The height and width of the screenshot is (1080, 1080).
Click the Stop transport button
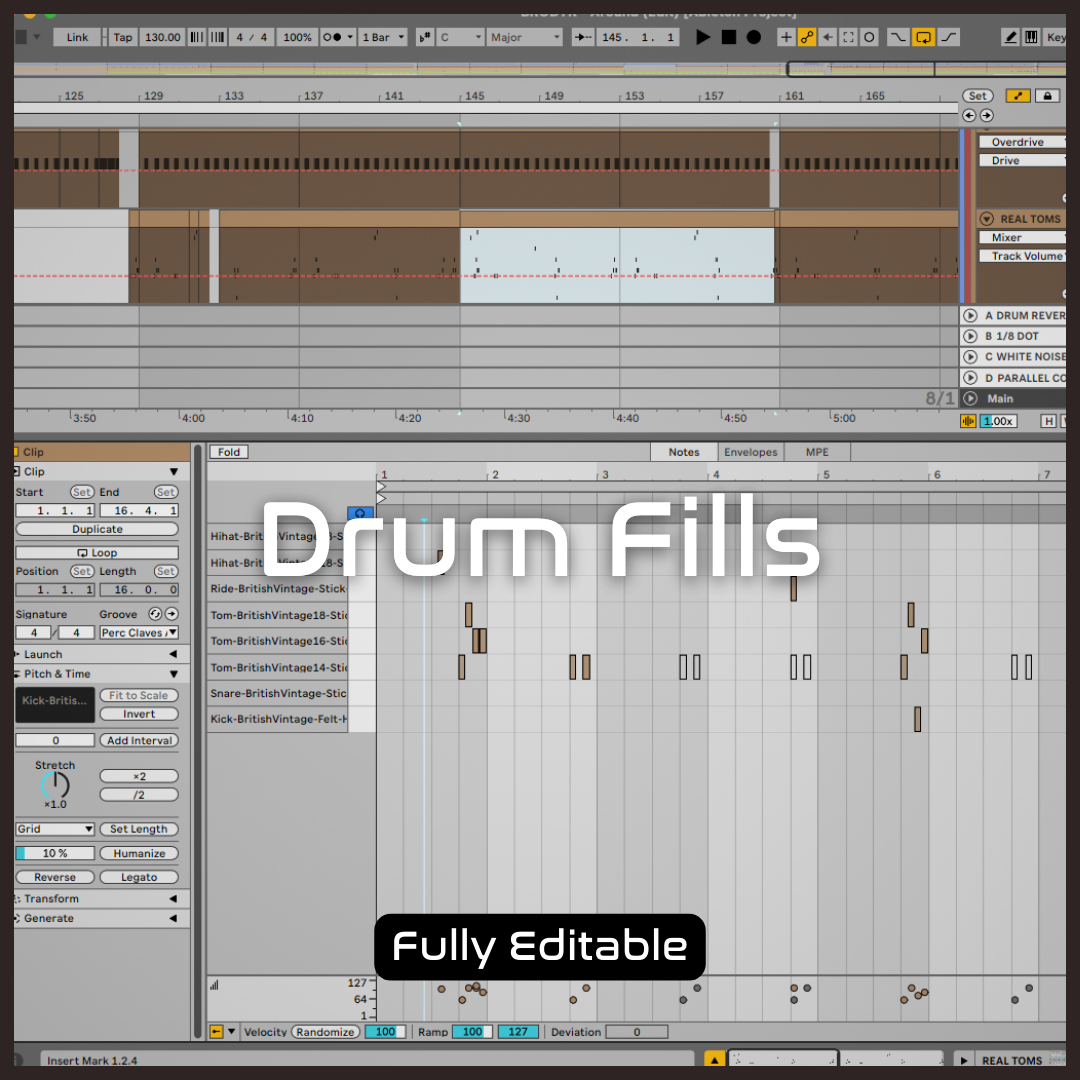pos(728,37)
